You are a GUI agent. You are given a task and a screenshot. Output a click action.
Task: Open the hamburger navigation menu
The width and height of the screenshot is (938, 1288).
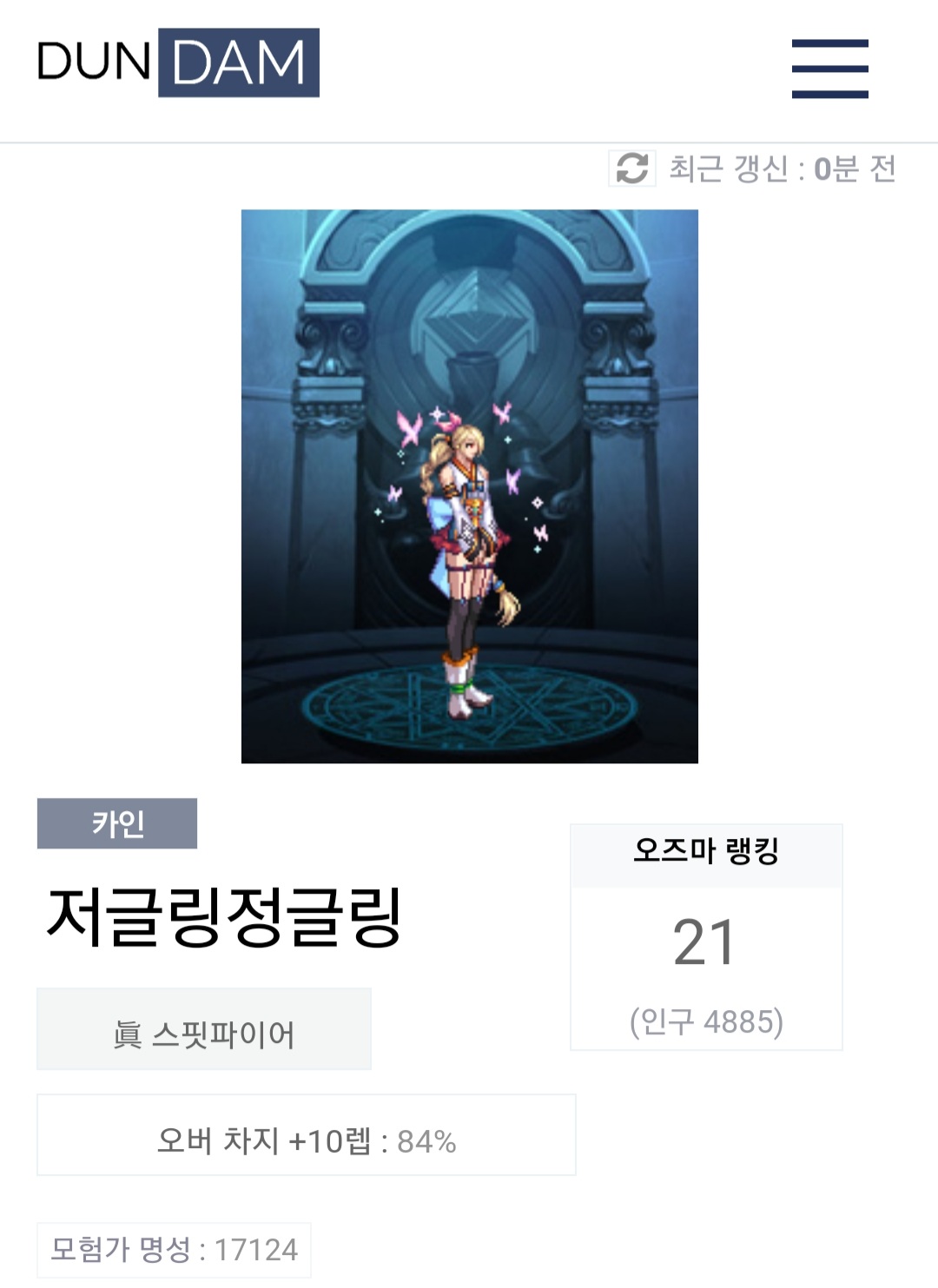[x=829, y=69]
